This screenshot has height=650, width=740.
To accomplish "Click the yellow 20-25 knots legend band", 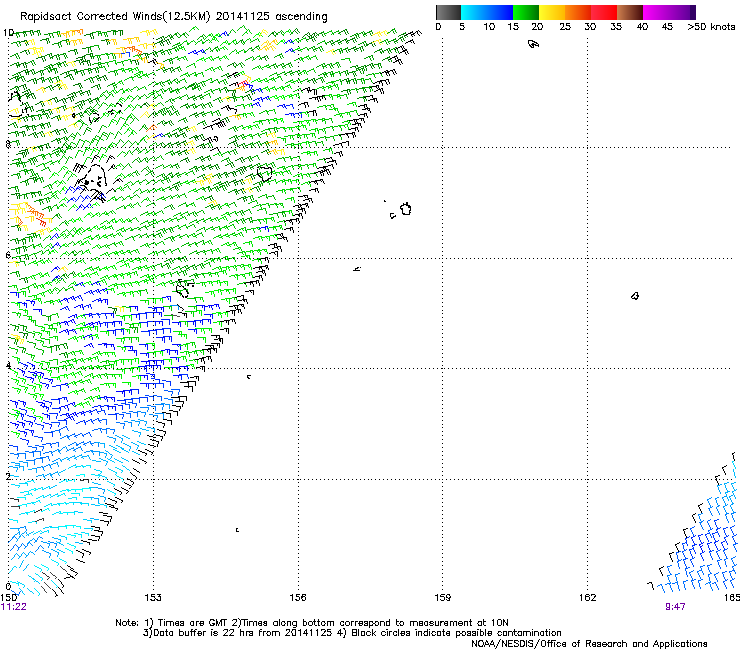I will coord(552,12).
